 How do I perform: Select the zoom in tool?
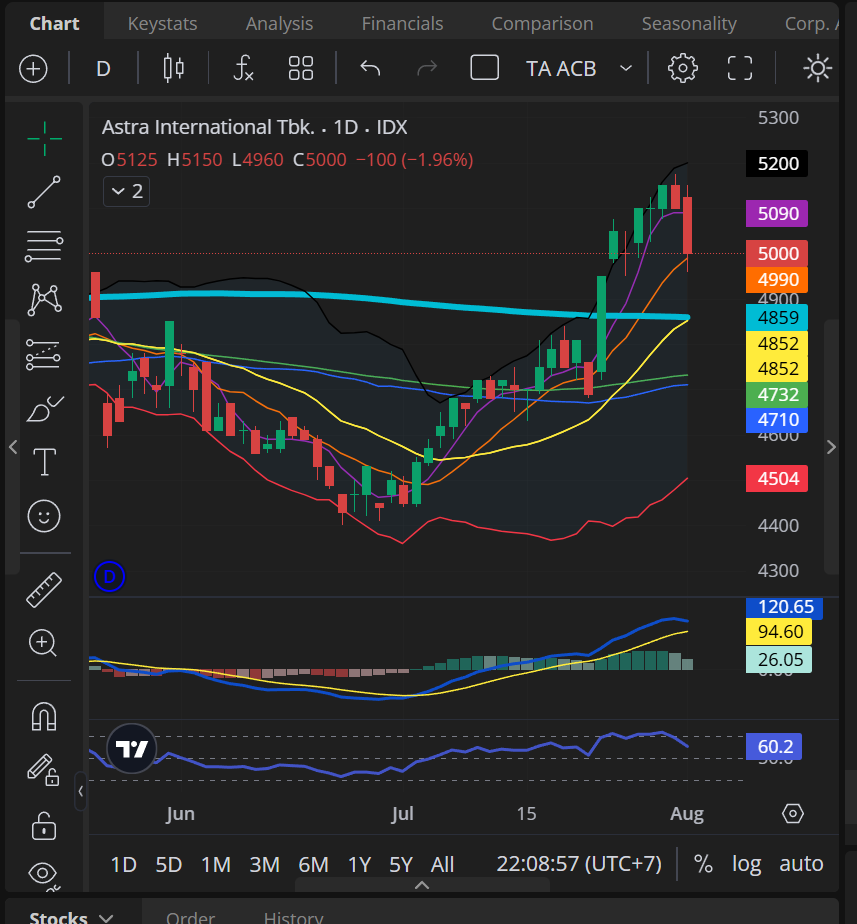click(x=43, y=643)
